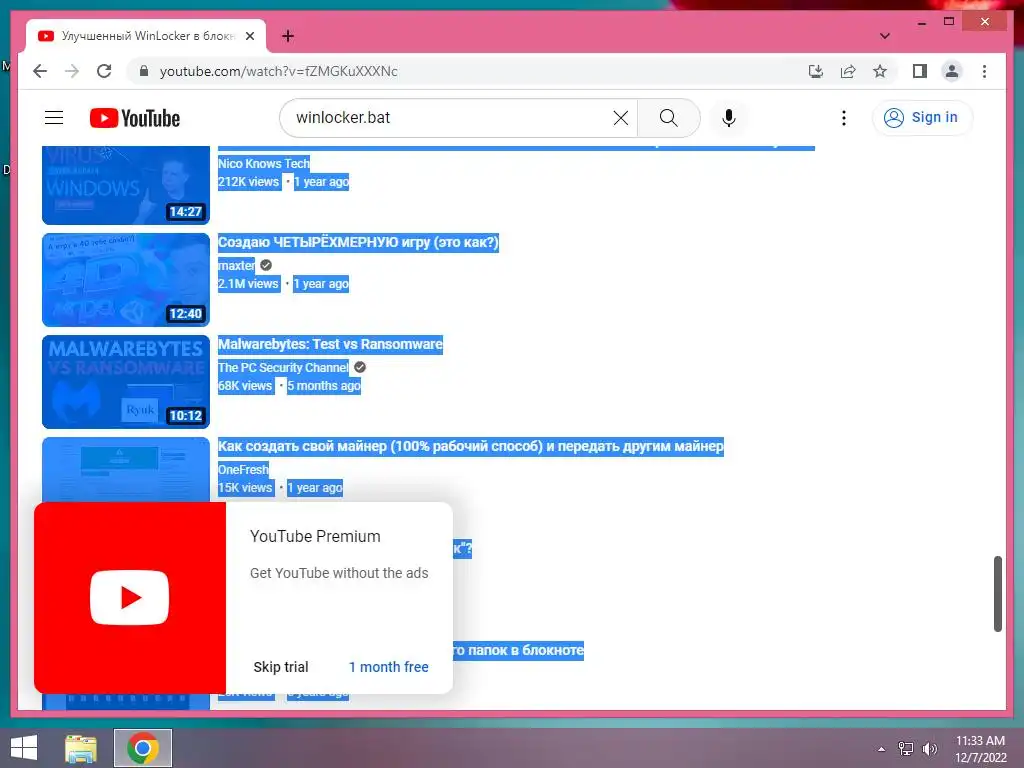The height and width of the screenshot is (768, 1024).
Task: Open the 14:27 Nico Knows Tech thumbnail
Action: pos(125,185)
